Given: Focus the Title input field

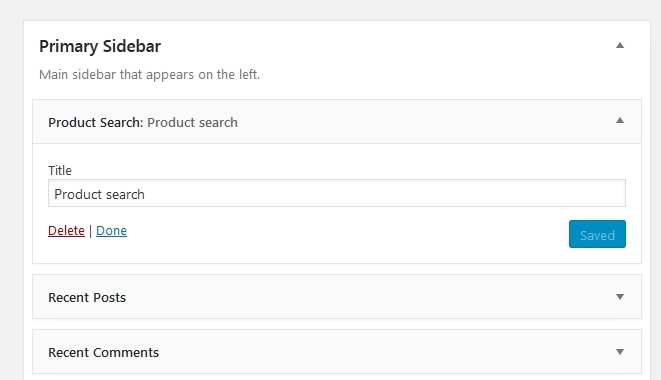Looking at the screenshot, I should click(x=337, y=194).
